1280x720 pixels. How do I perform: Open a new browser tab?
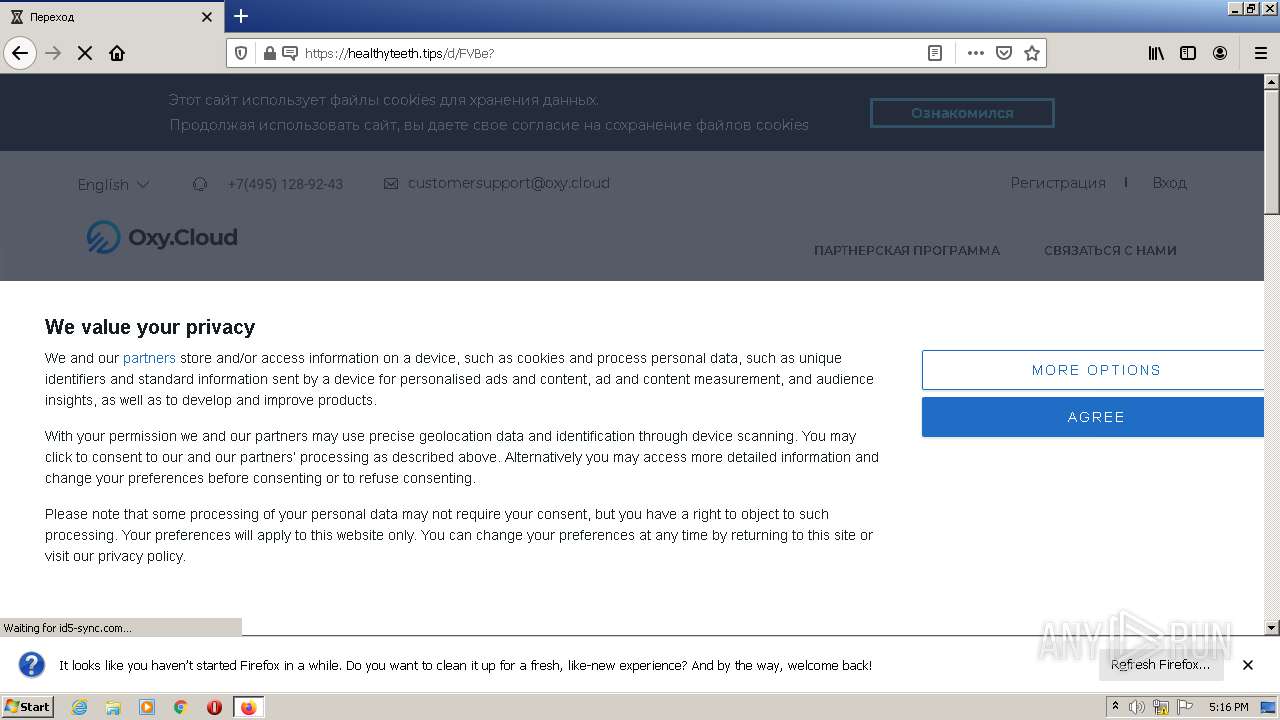[241, 16]
